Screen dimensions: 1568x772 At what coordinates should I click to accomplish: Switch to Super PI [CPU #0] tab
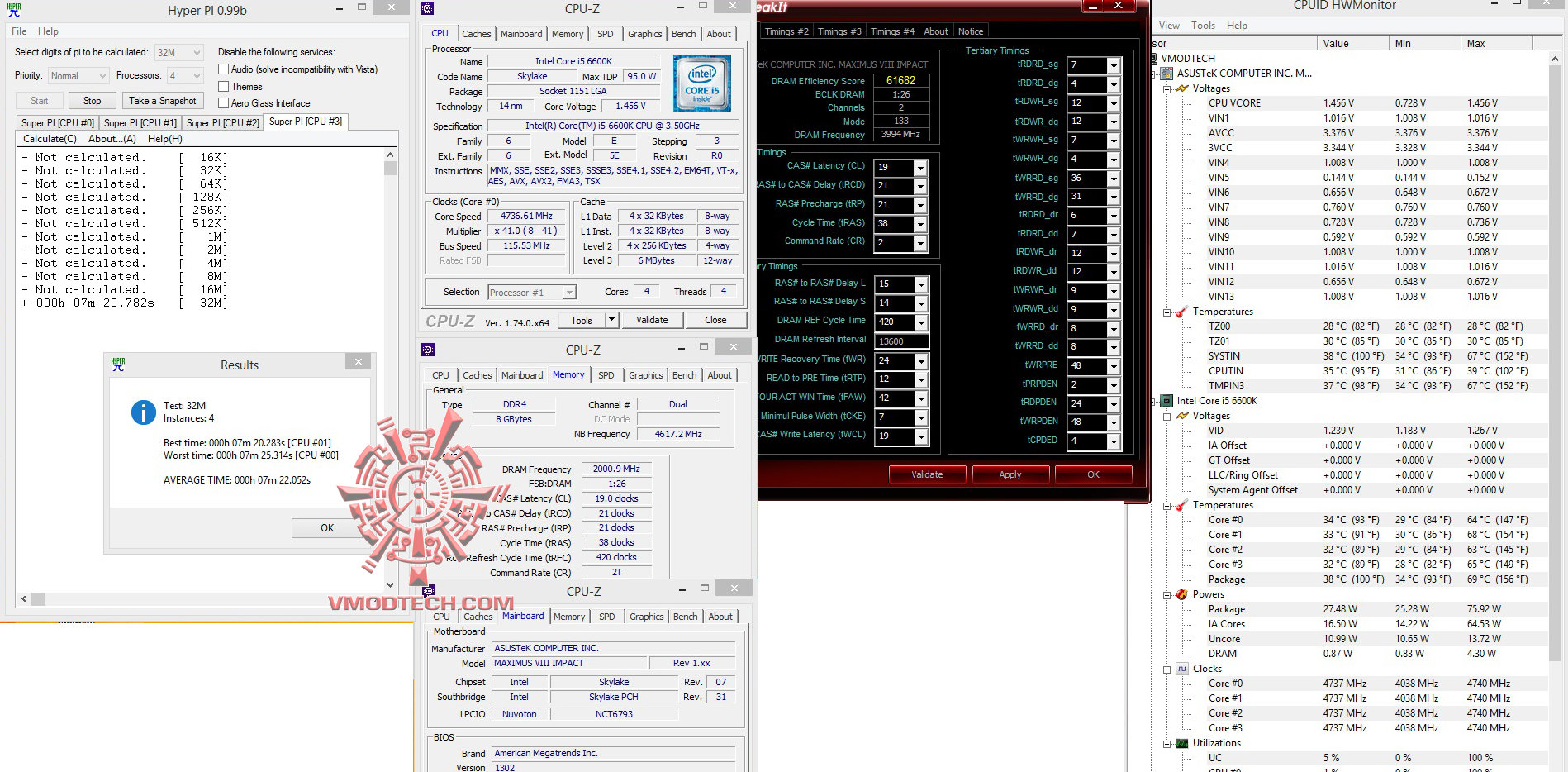(x=58, y=123)
